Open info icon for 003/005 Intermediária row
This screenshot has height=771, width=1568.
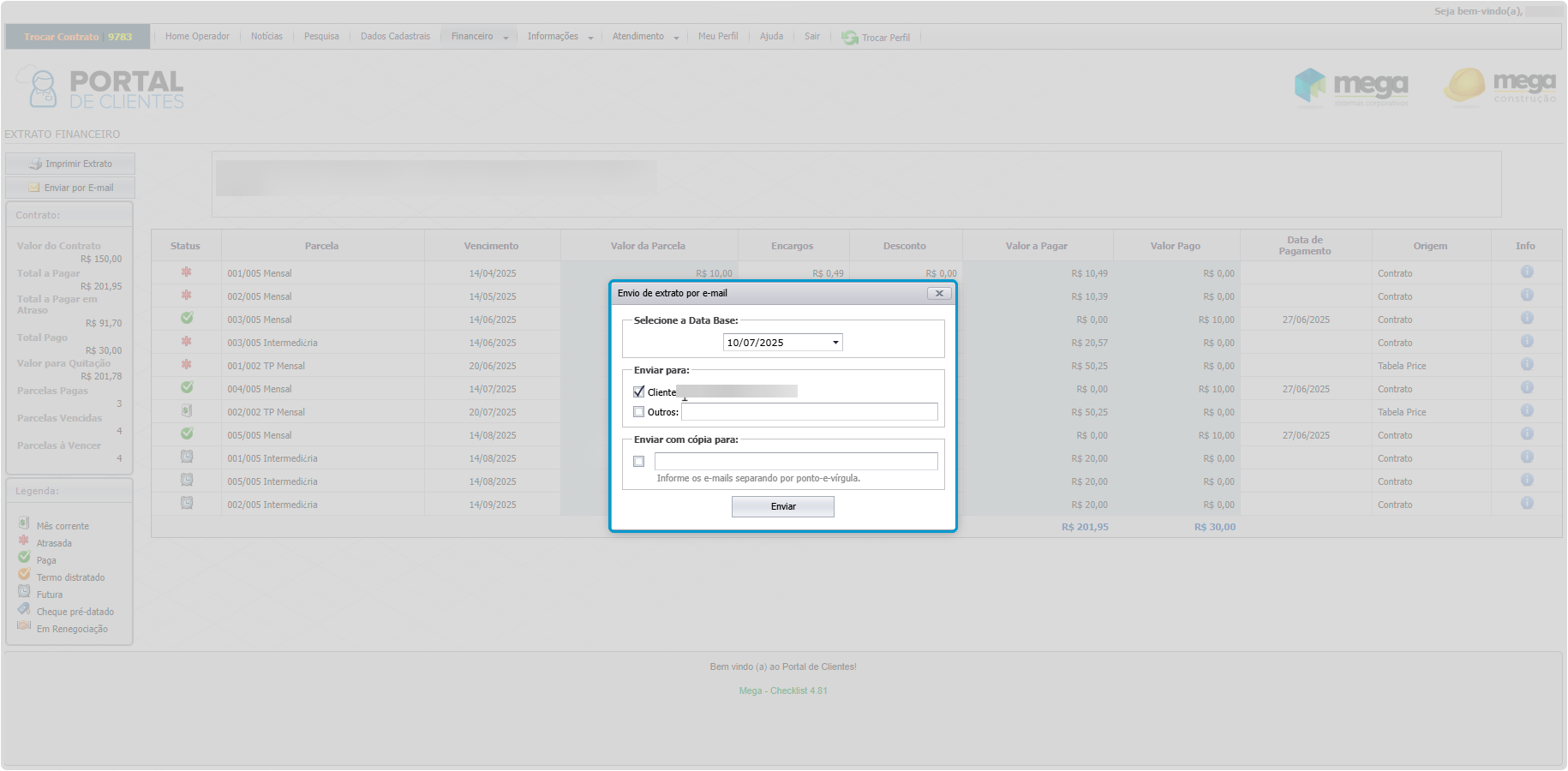1527,341
